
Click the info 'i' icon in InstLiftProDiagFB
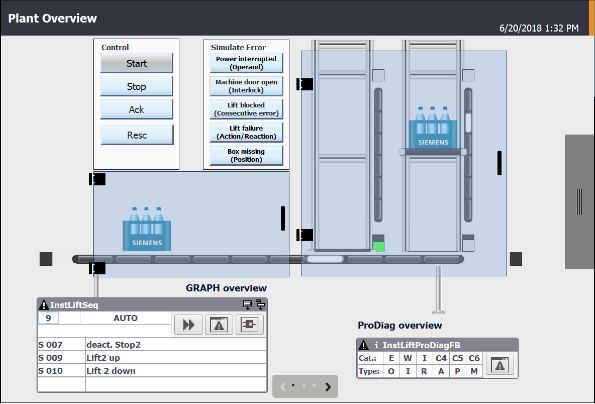tap(376, 345)
